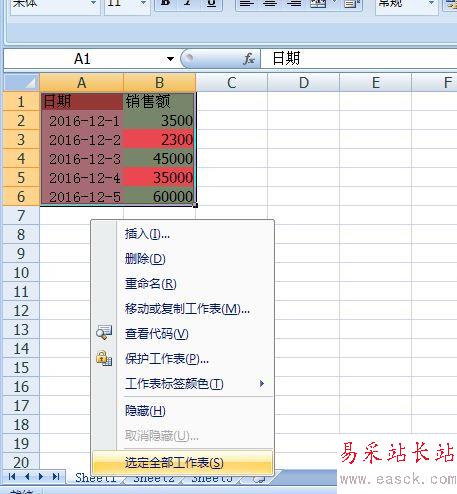Image resolution: width=457 pixels, height=494 pixels.
Task: Click the fx Insert Function icon
Action: click(249, 59)
